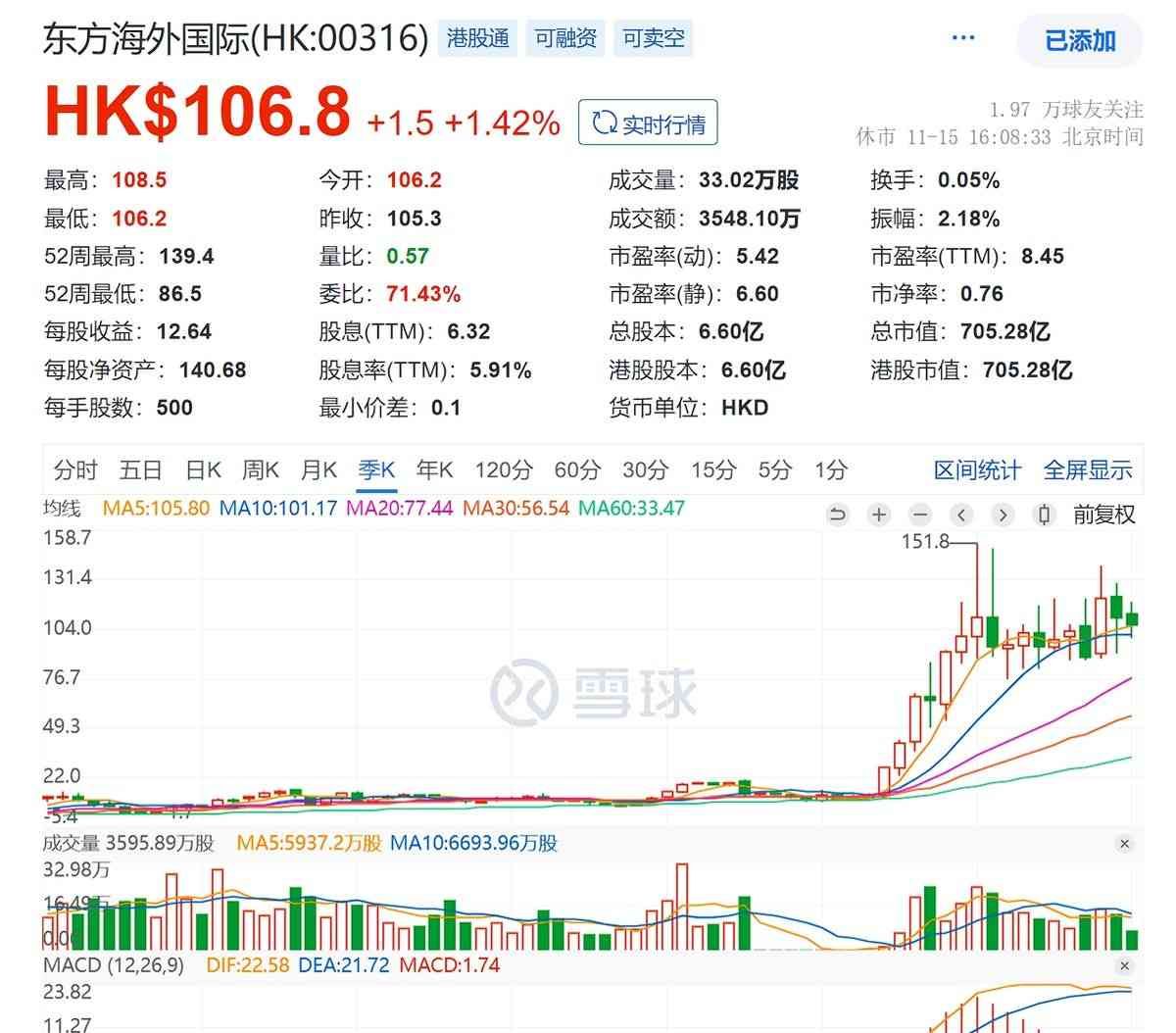Toggle the candlestick chart style icon
1176x1033 pixels.
click(x=1044, y=515)
